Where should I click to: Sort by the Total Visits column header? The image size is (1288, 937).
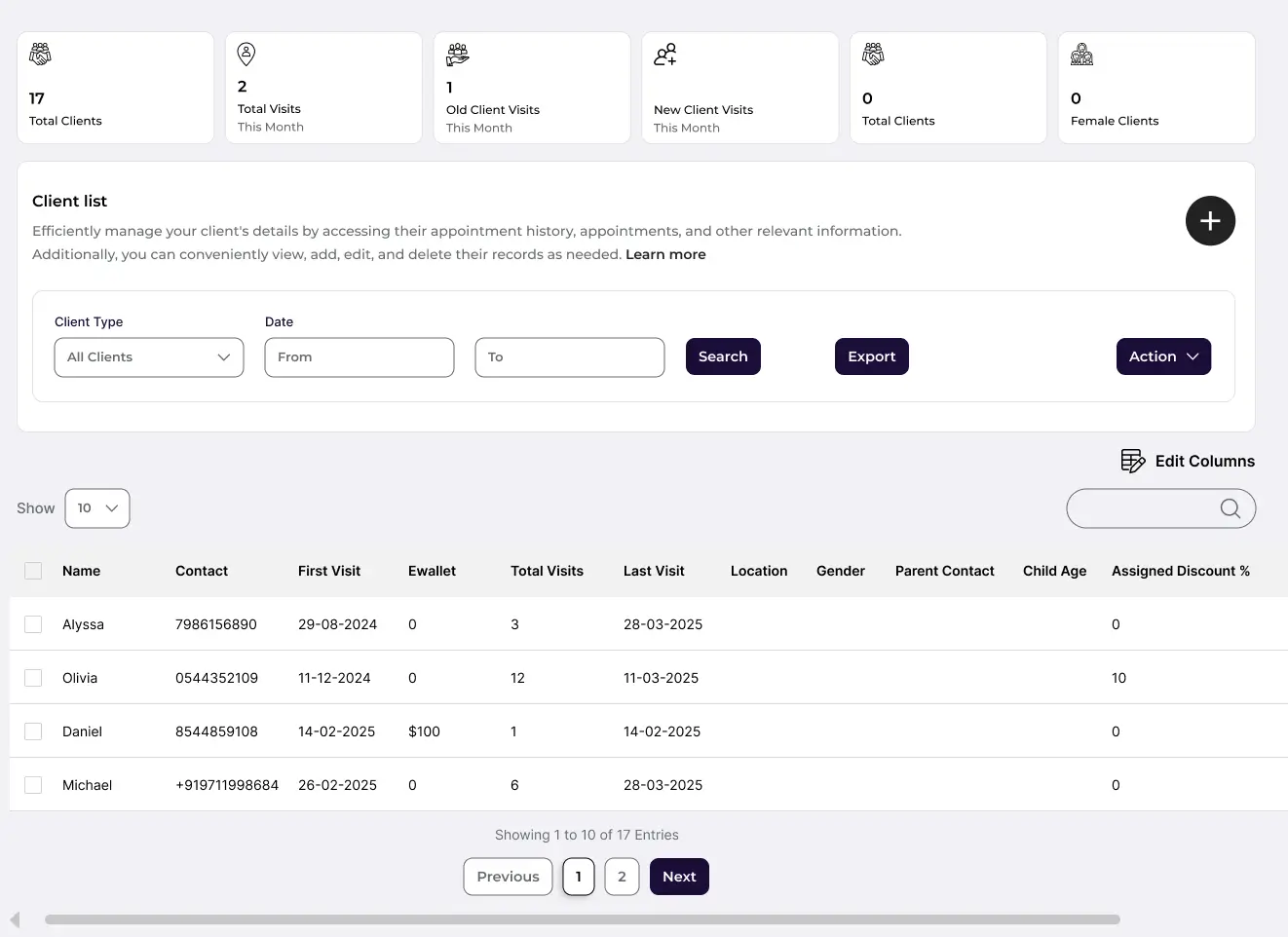[547, 571]
